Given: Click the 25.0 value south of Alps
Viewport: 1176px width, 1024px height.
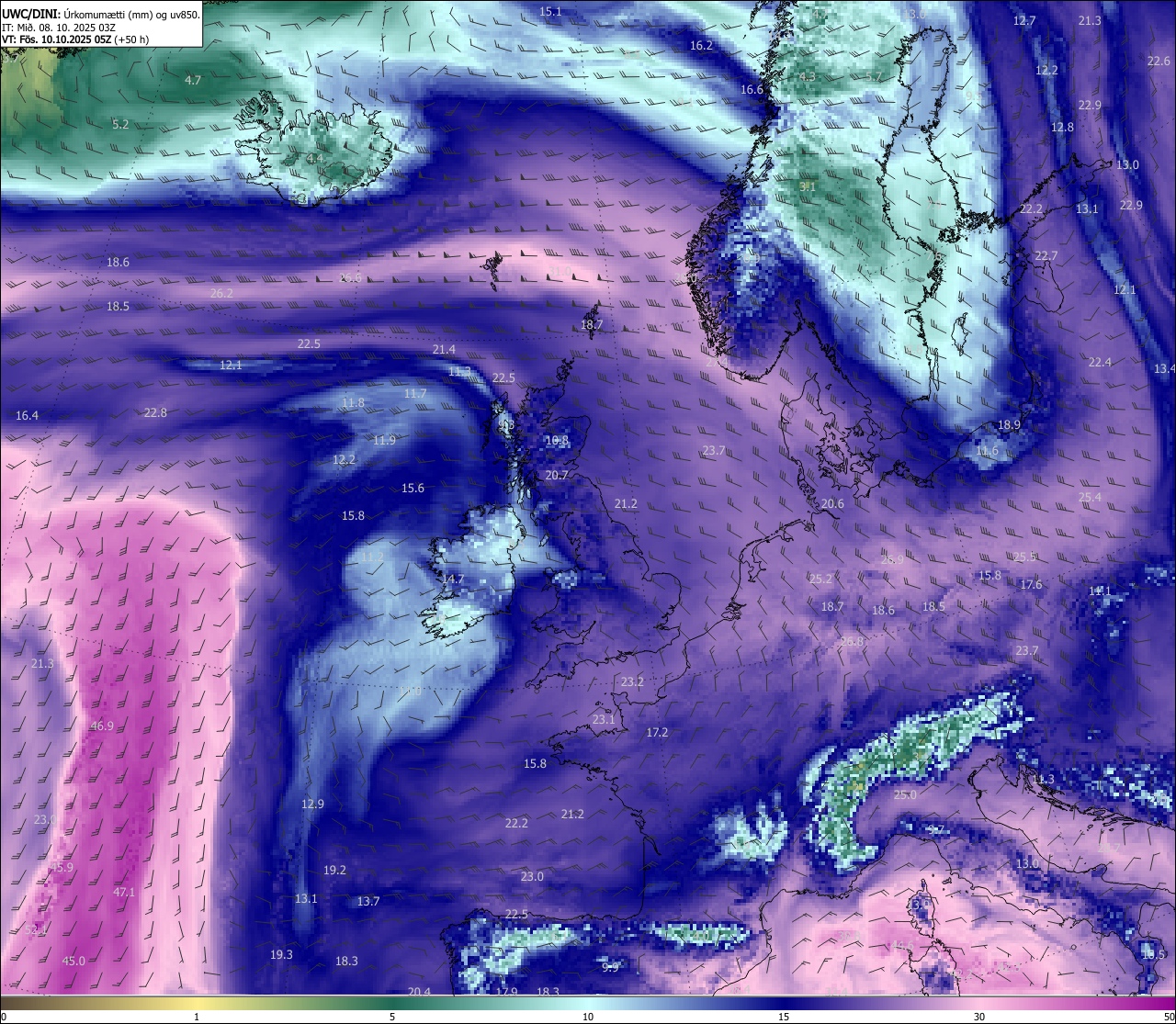Looking at the screenshot, I should (905, 794).
